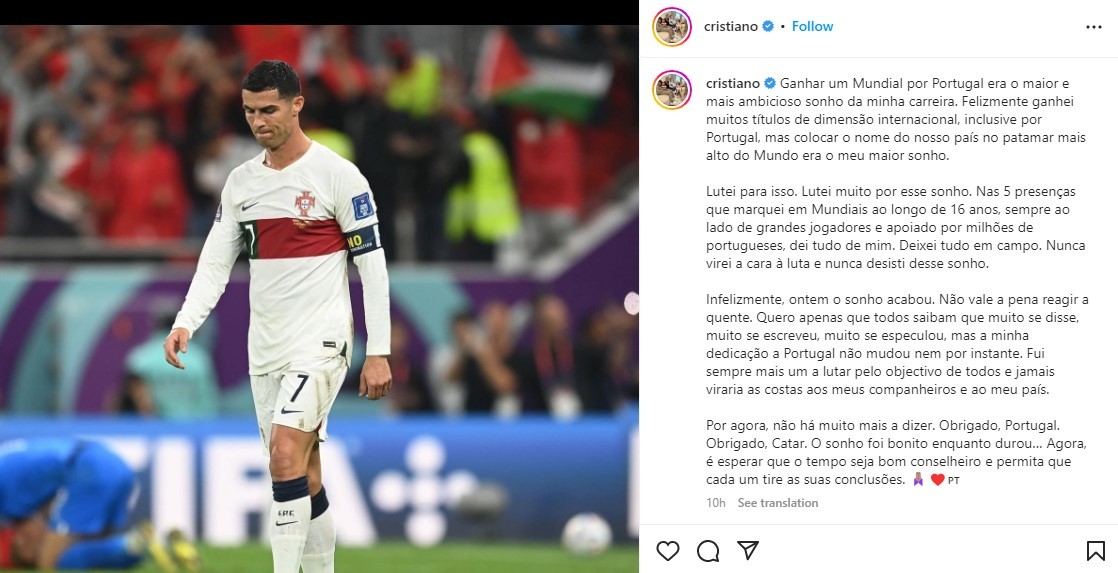This screenshot has height=573, width=1118.
Task: Open the three-dot more options menu
Action: [1094, 27]
